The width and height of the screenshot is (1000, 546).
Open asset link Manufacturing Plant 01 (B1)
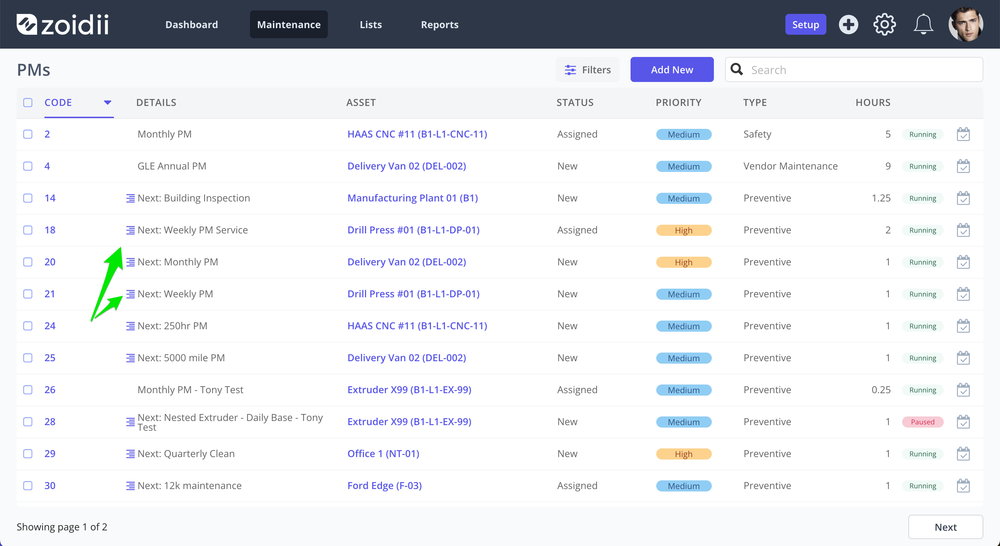(x=413, y=198)
